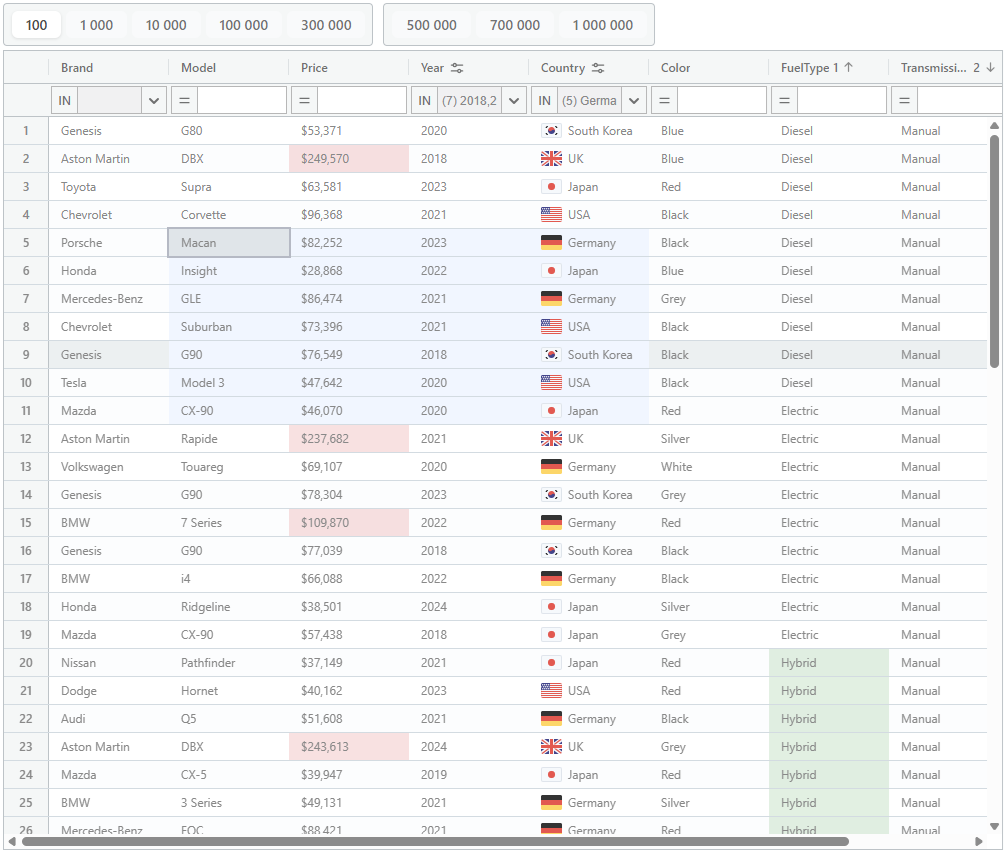Image resolution: width=1004 pixels, height=850 pixels.
Task: Focus the Color filter text input
Action: (722, 101)
